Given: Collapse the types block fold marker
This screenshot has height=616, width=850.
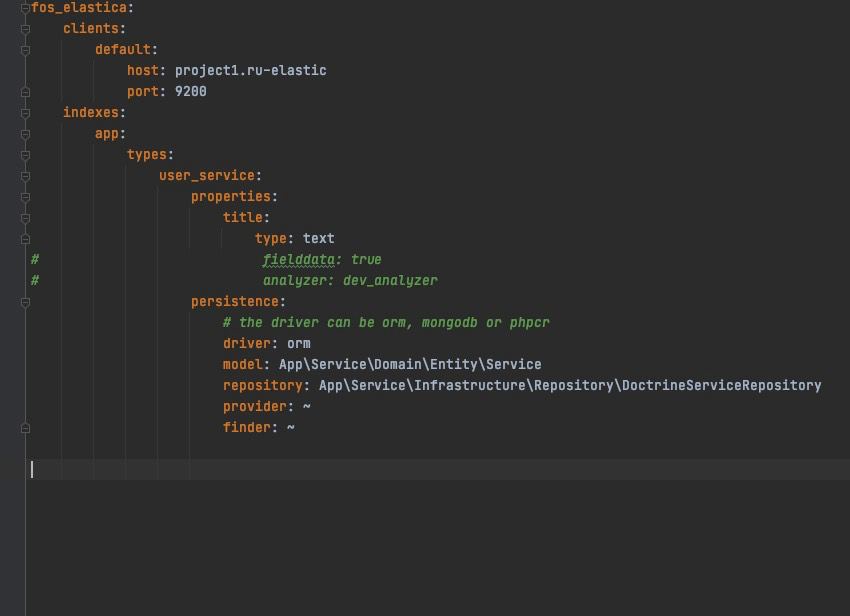Looking at the screenshot, I should (25, 155).
